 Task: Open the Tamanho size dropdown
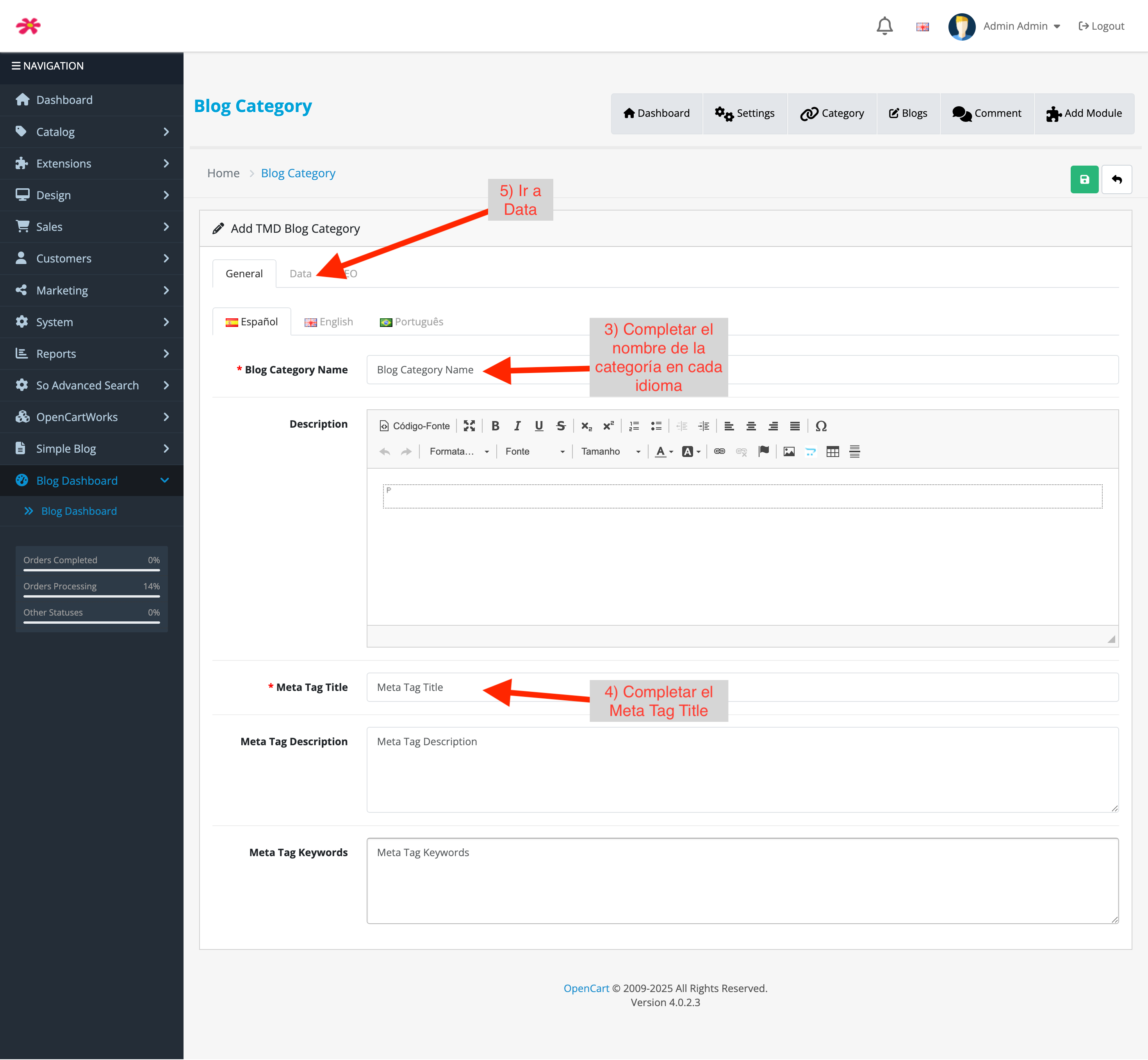point(610,451)
